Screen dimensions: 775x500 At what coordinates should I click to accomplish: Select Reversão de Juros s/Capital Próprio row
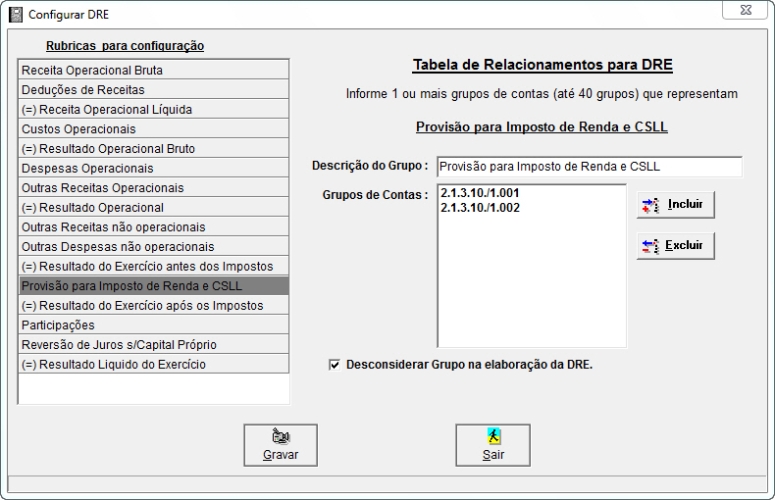[153, 344]
